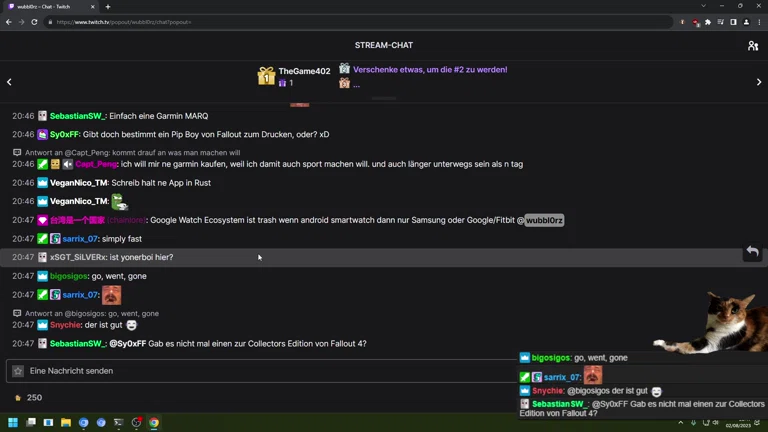Open a new browser tab
Image resolution: width=768 pixels, height=432 pixels.
point(108,7)
